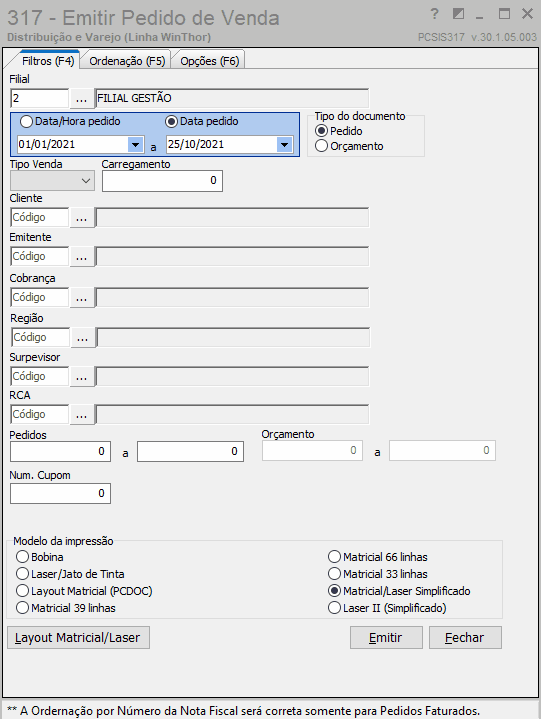
Task: Open the Cobrança lookup ellipsis button
Action: click(x=82, y=298)
